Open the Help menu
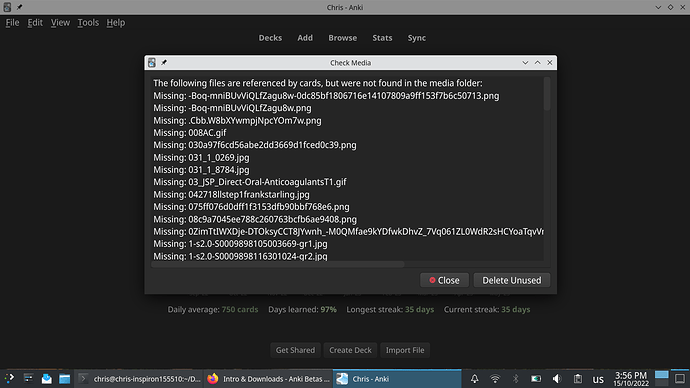Screen dimensions: 690x388 (116, 22)
